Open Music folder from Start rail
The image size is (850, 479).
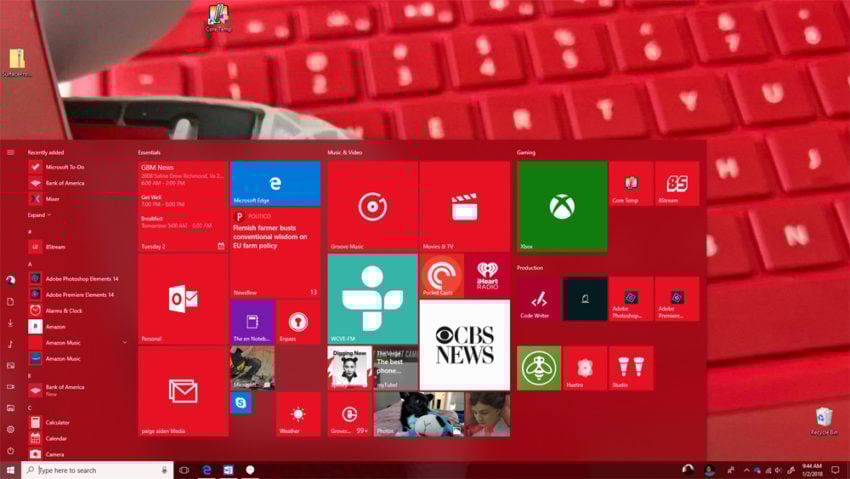coord(10,344)
